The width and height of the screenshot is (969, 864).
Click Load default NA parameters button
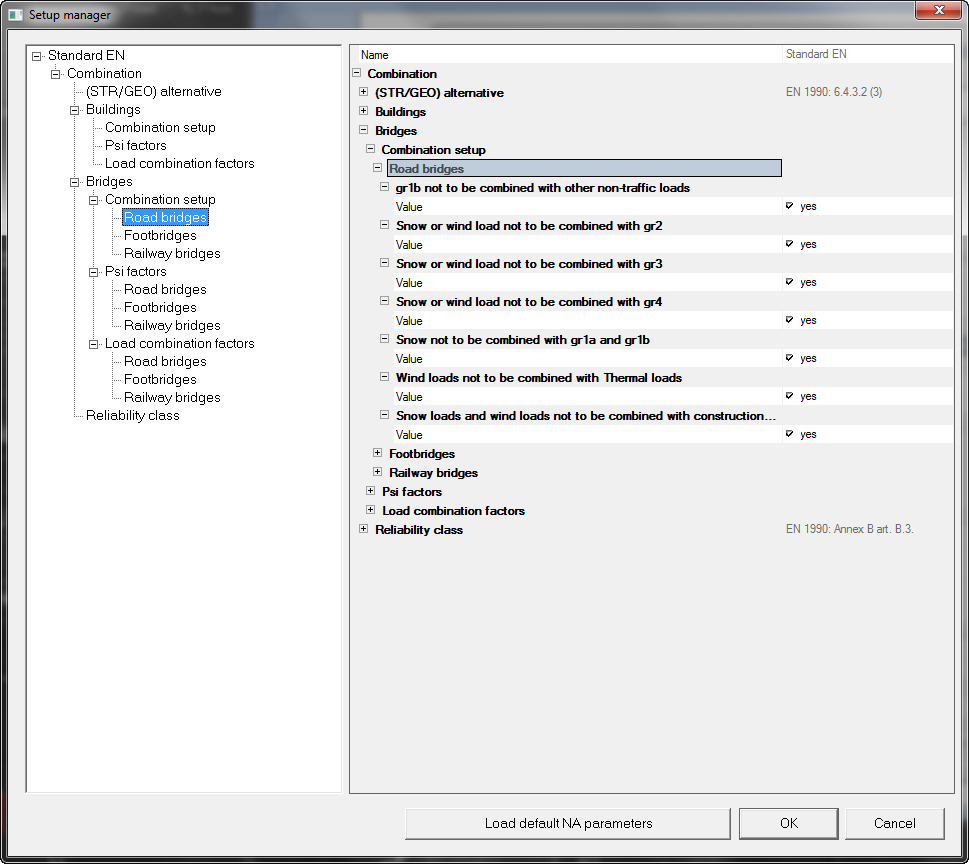click(568, 823)
